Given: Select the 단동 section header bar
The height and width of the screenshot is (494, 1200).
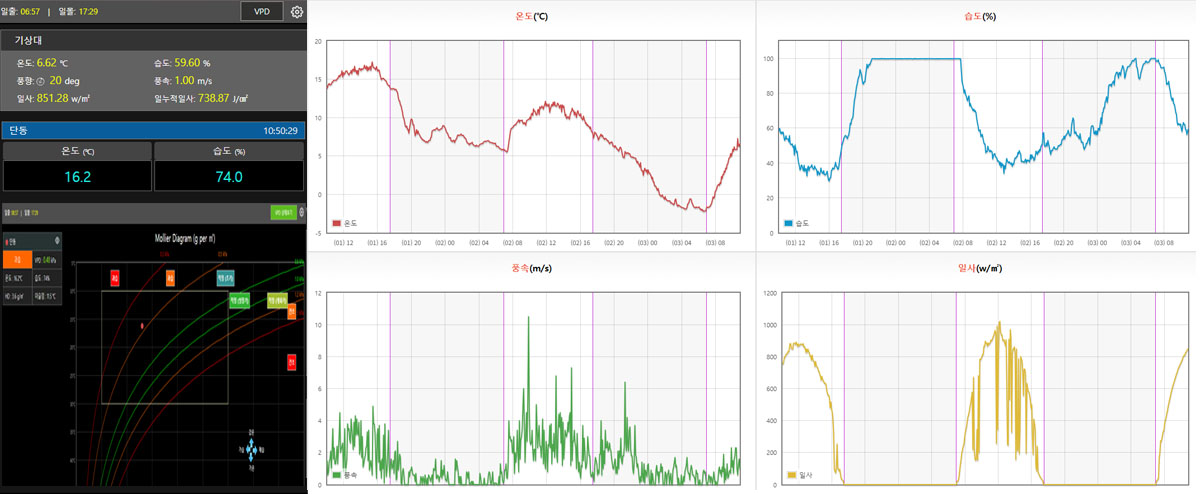Looking at the screenshot, I should point(153,130).
